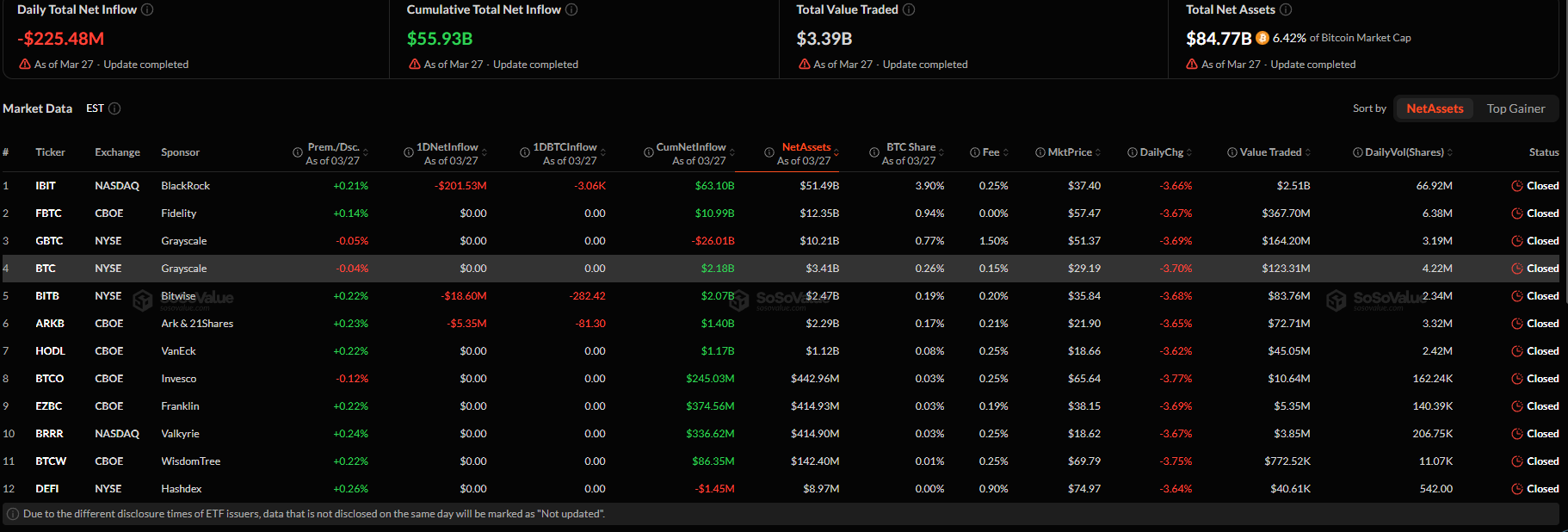
Task: Sort by 1DNetInflow column header
Action: pos(447,147)
